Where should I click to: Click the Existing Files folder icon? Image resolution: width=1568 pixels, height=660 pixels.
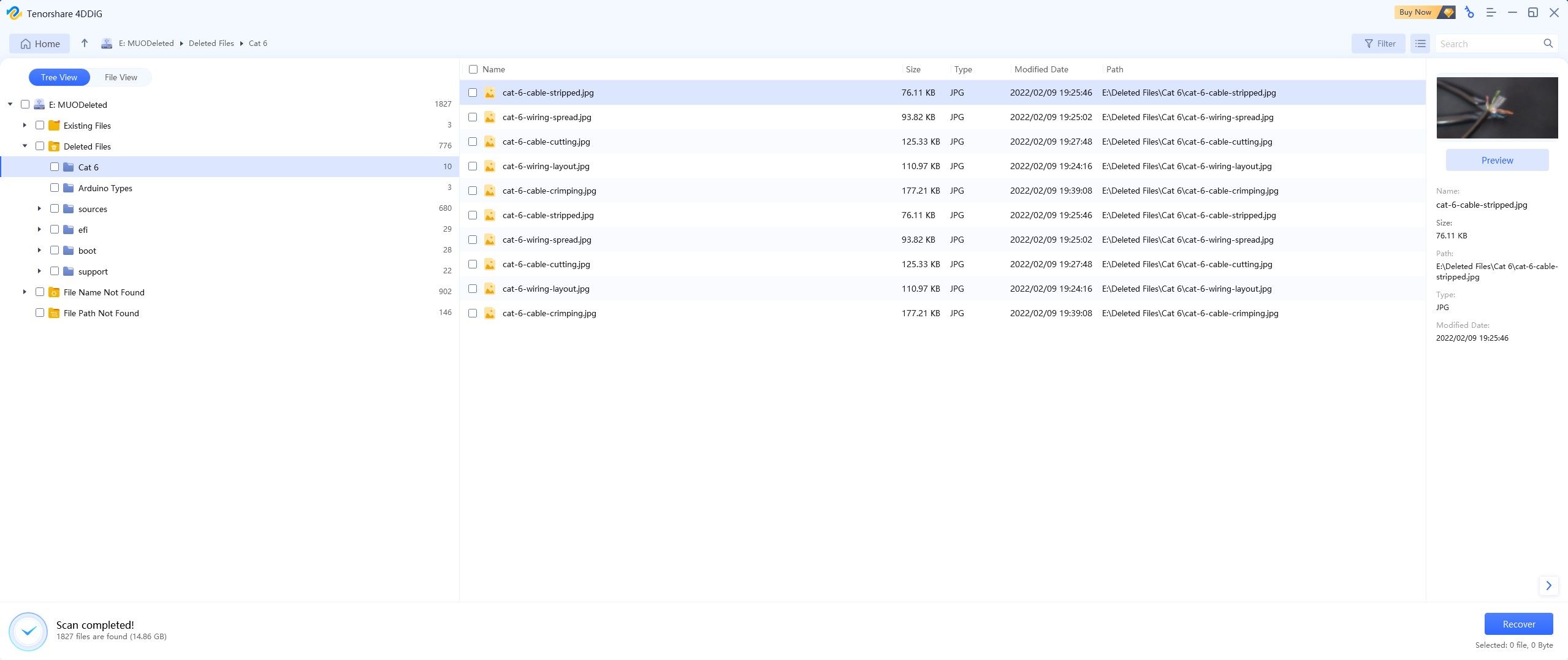54,126
